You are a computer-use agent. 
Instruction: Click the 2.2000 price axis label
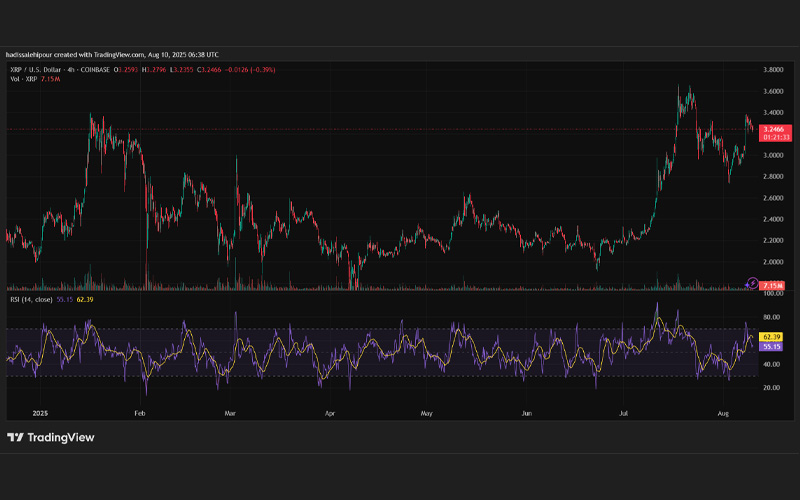pyautogui.click(x=773, y=240)
